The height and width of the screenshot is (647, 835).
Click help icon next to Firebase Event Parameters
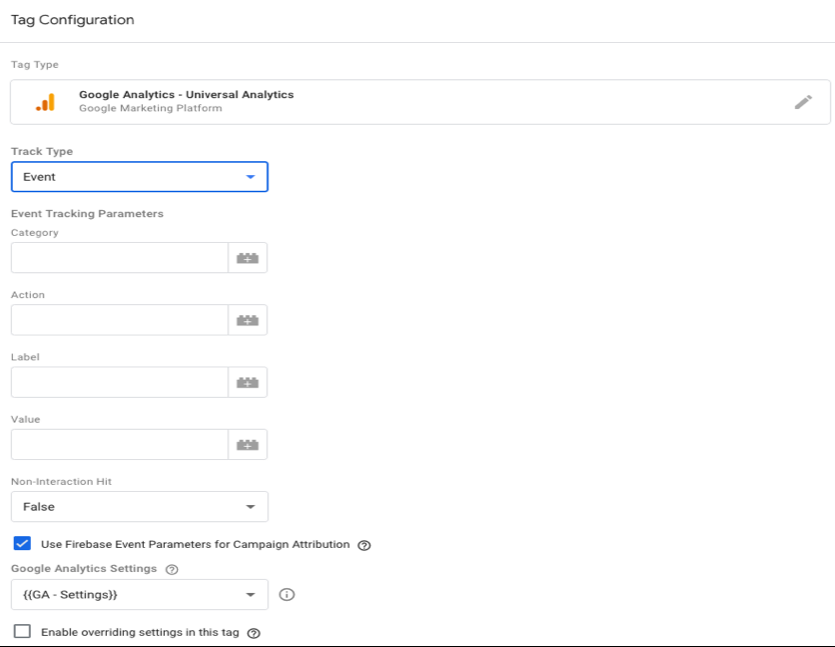pyautogui.click(x=364, y=545)
